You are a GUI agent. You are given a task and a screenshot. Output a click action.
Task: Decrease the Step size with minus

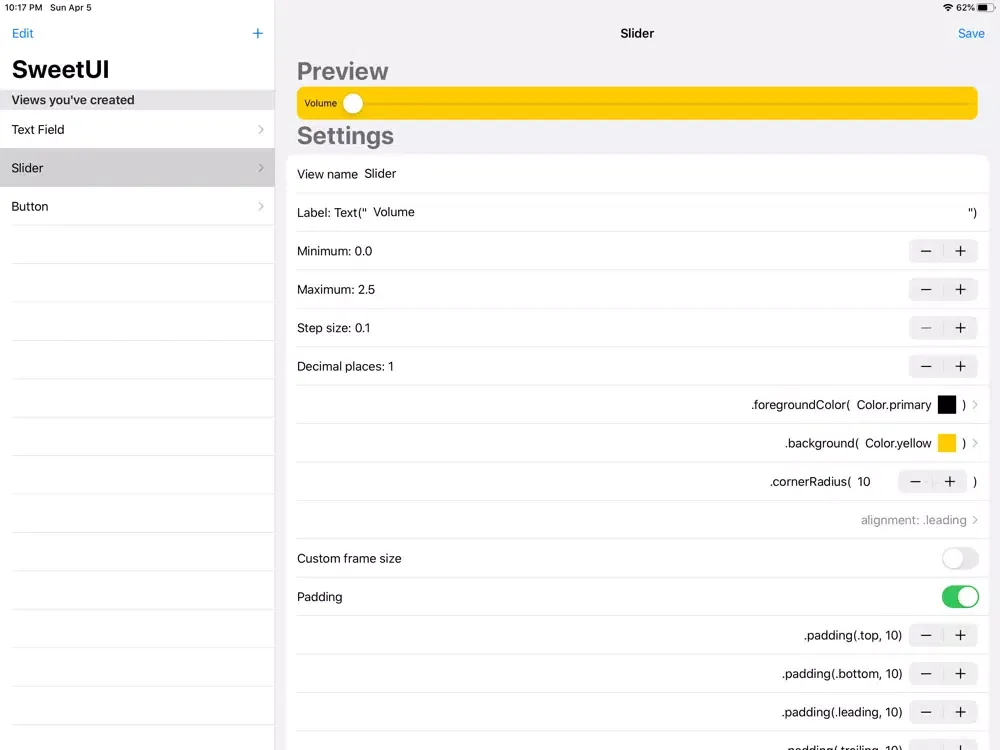click(x=926, y=328)
